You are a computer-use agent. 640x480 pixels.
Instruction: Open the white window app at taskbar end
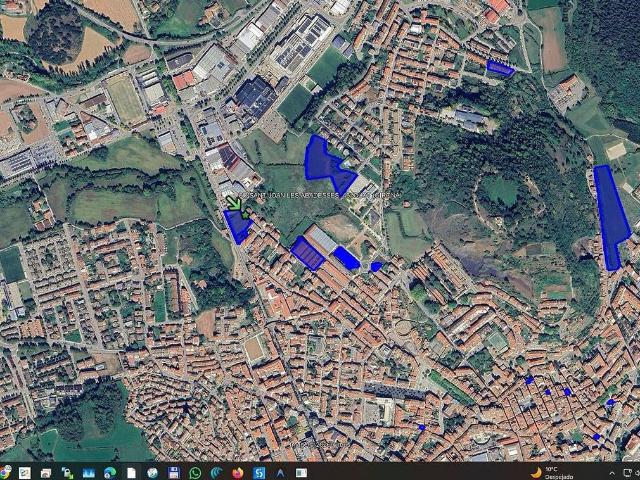click(x=302, y=473)
